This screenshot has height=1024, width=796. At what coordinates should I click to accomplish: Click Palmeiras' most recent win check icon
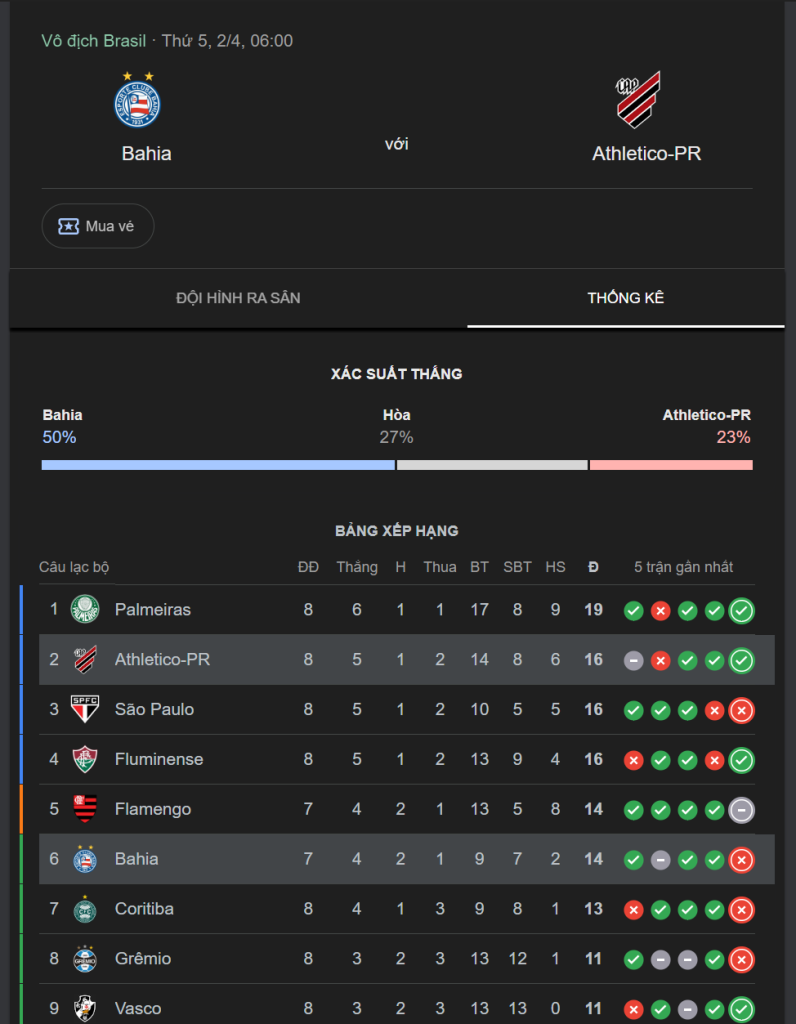pyautogui.click(x=741, y=610)
